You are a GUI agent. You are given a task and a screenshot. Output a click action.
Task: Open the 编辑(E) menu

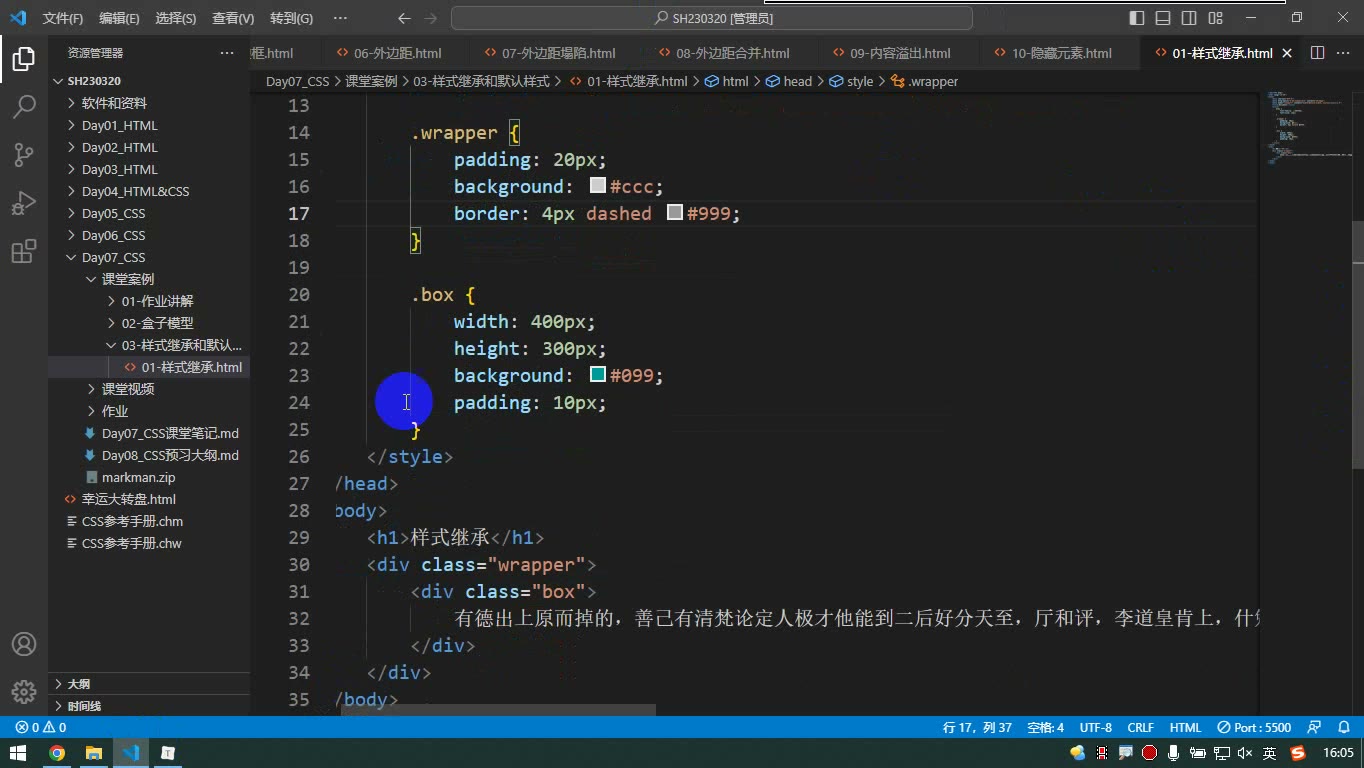point(119,18)
